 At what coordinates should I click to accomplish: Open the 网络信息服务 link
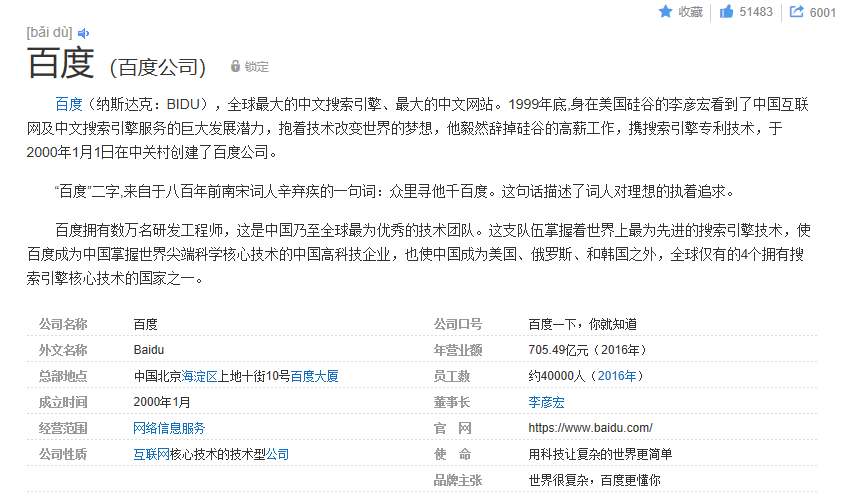click(x=169, y=428)
